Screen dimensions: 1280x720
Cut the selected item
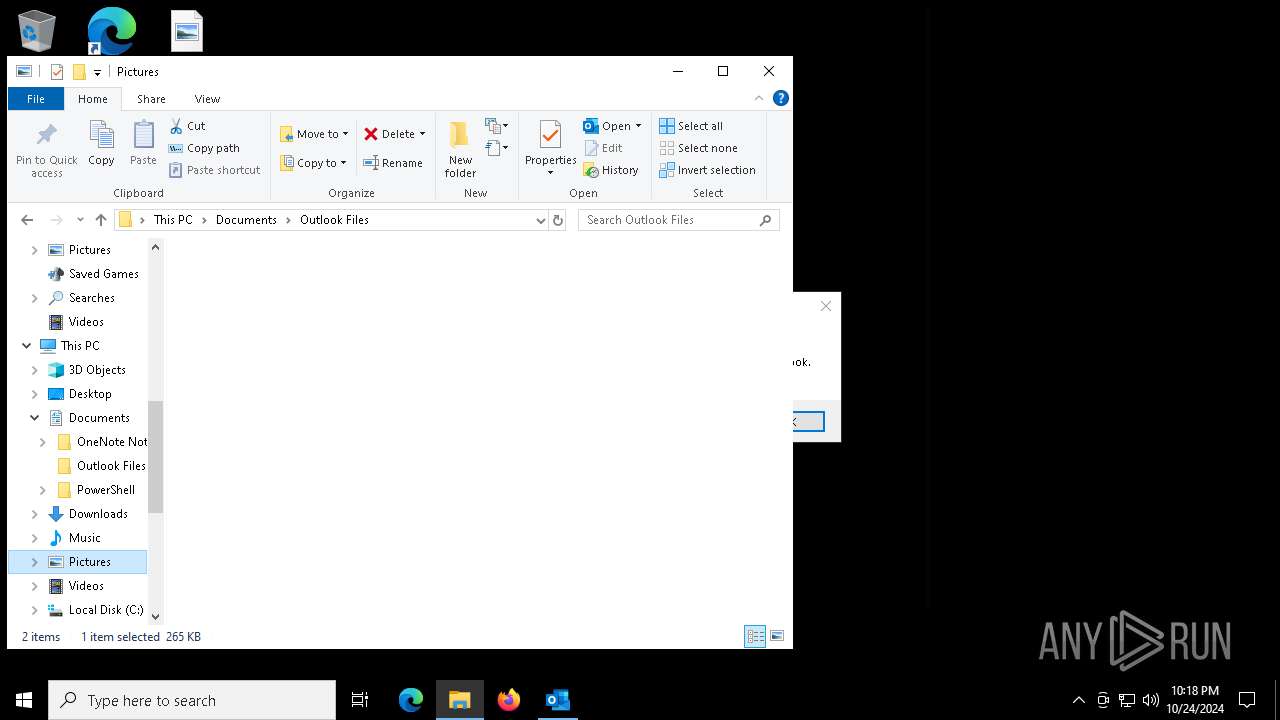[187, 126]
